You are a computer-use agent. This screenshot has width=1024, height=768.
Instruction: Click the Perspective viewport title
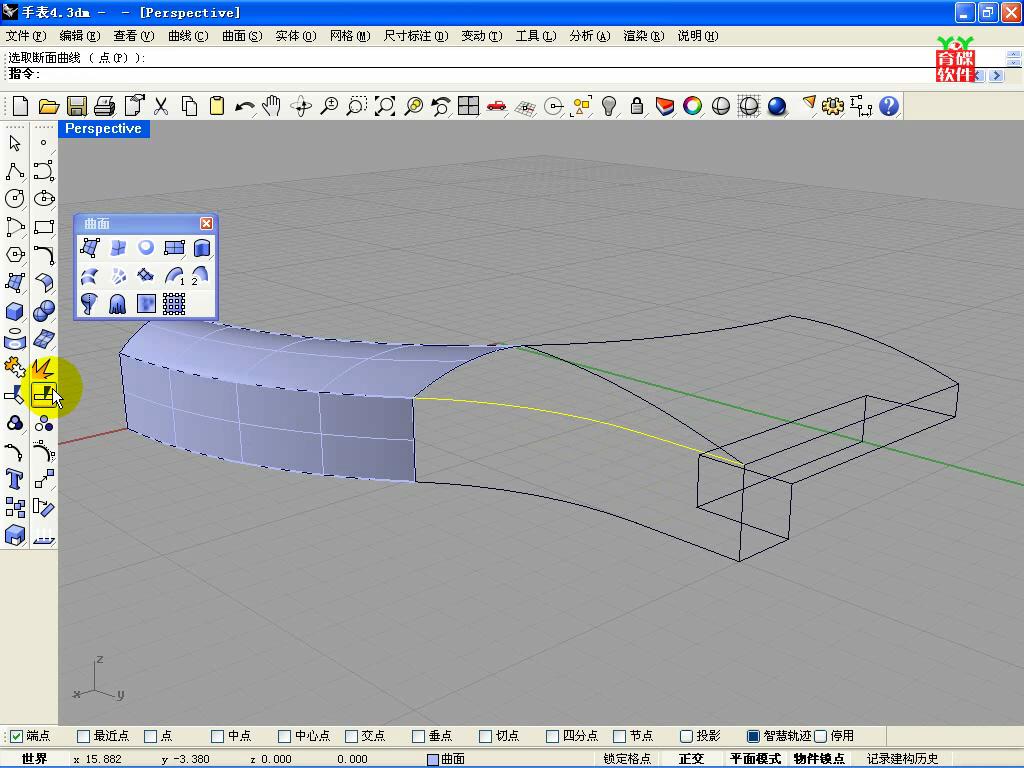pos(103,129)
